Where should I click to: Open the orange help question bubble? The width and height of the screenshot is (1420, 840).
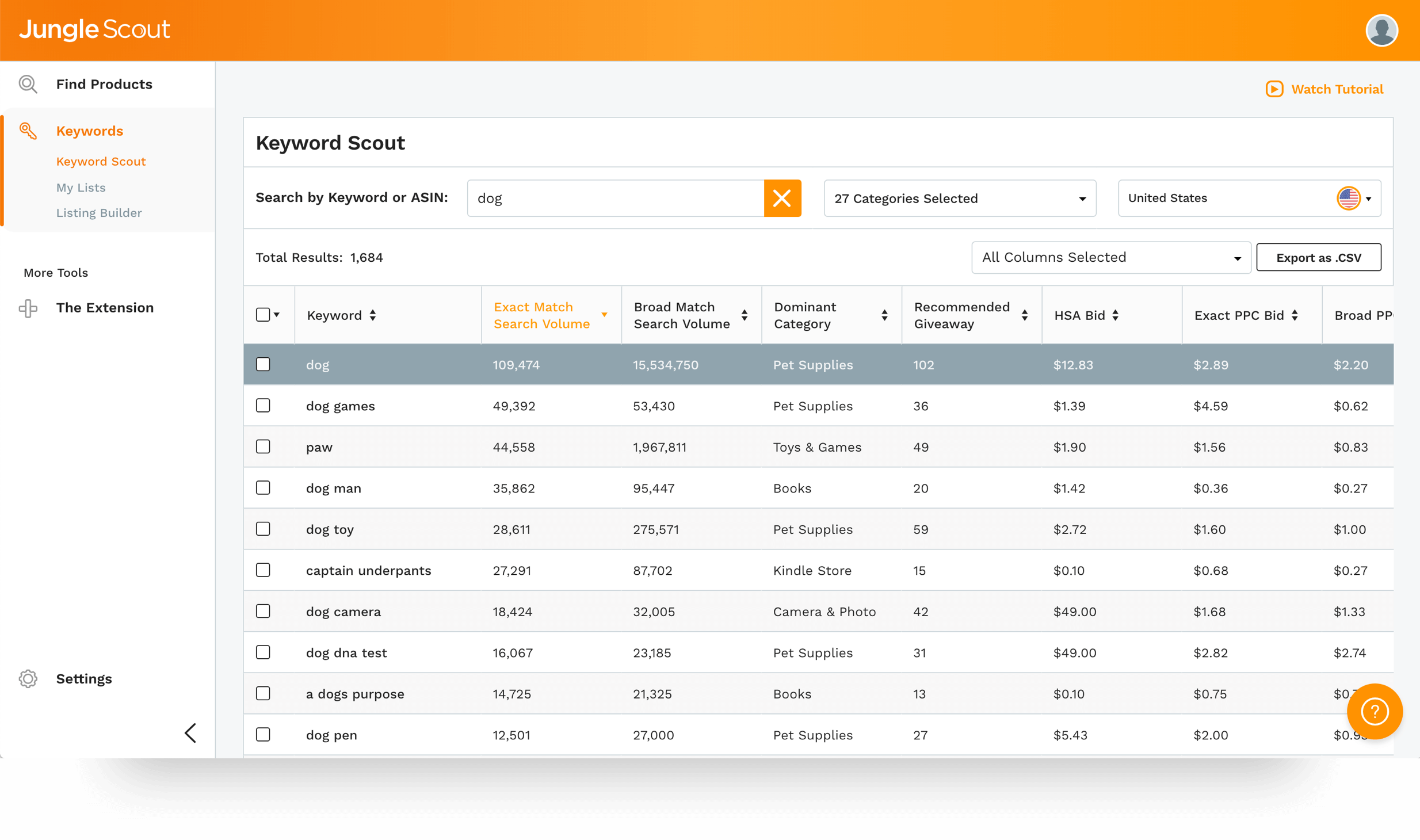[x=1374, y=712]
